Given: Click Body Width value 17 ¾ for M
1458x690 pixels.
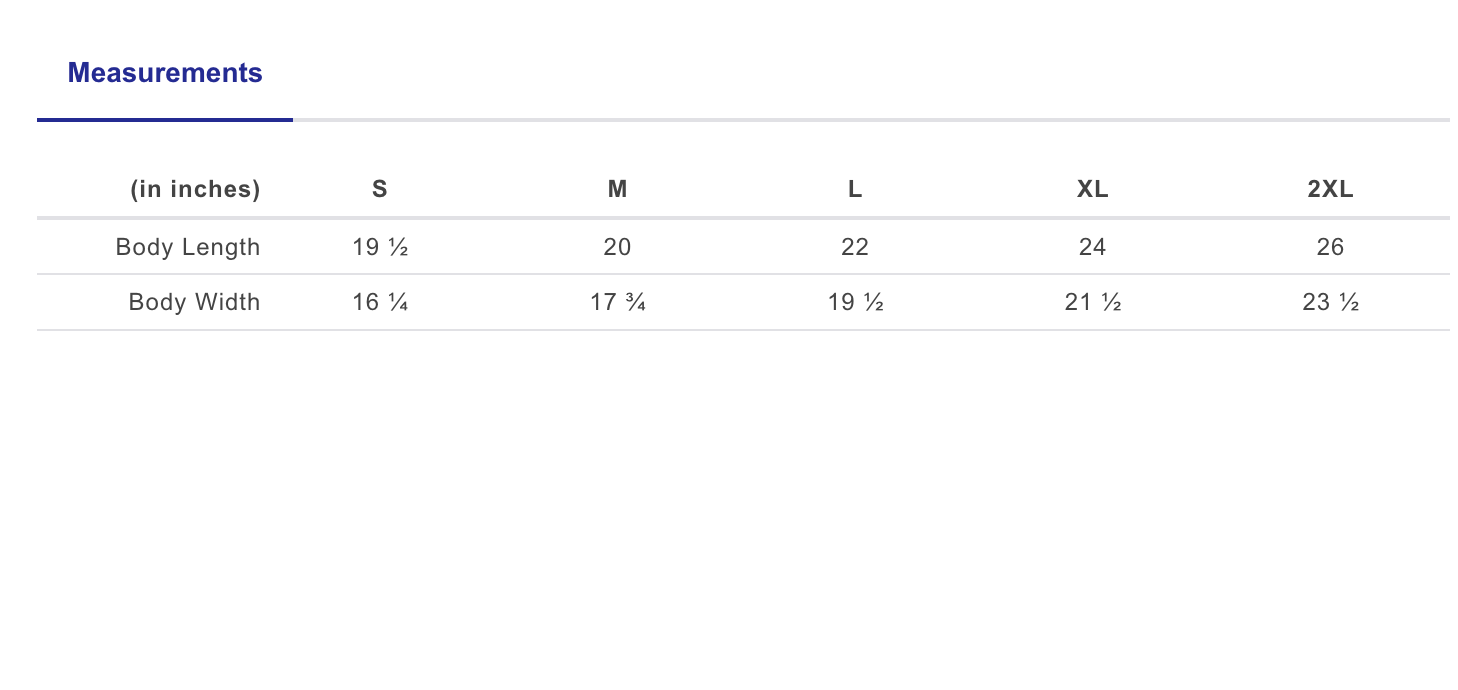Looking at the screenshot, I should 618,302.
